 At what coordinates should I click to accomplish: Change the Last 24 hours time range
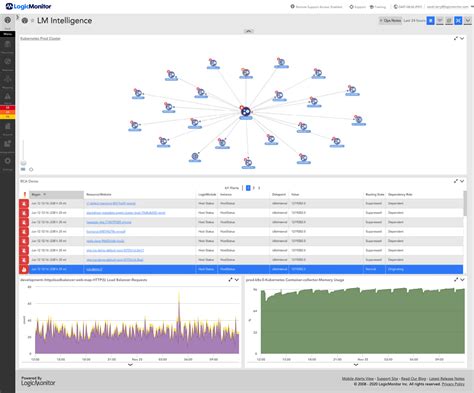[x=414, y=21]
